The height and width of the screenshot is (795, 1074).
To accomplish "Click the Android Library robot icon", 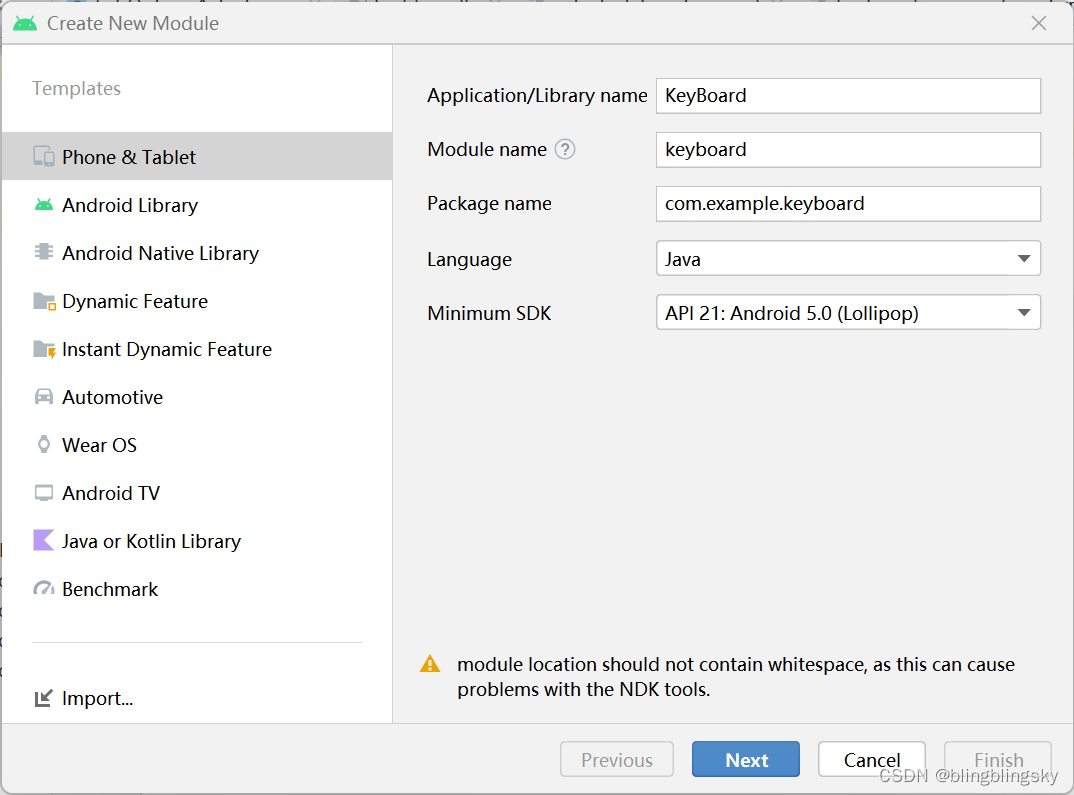I will pyautogui.click(x=44, y=205).
